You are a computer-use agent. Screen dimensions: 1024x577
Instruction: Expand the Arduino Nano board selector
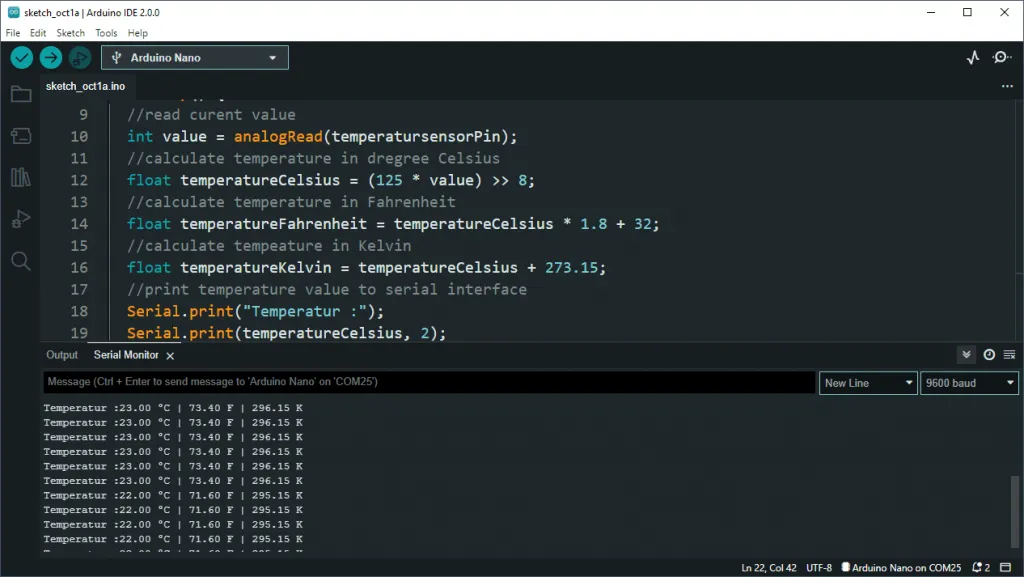195,58
